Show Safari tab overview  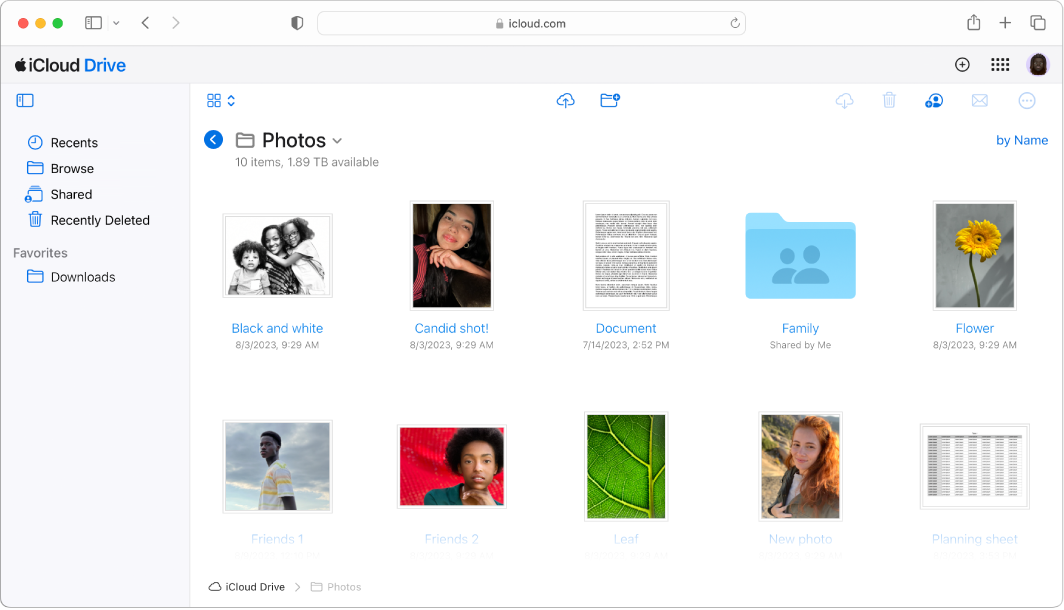tap(1038, 23)
